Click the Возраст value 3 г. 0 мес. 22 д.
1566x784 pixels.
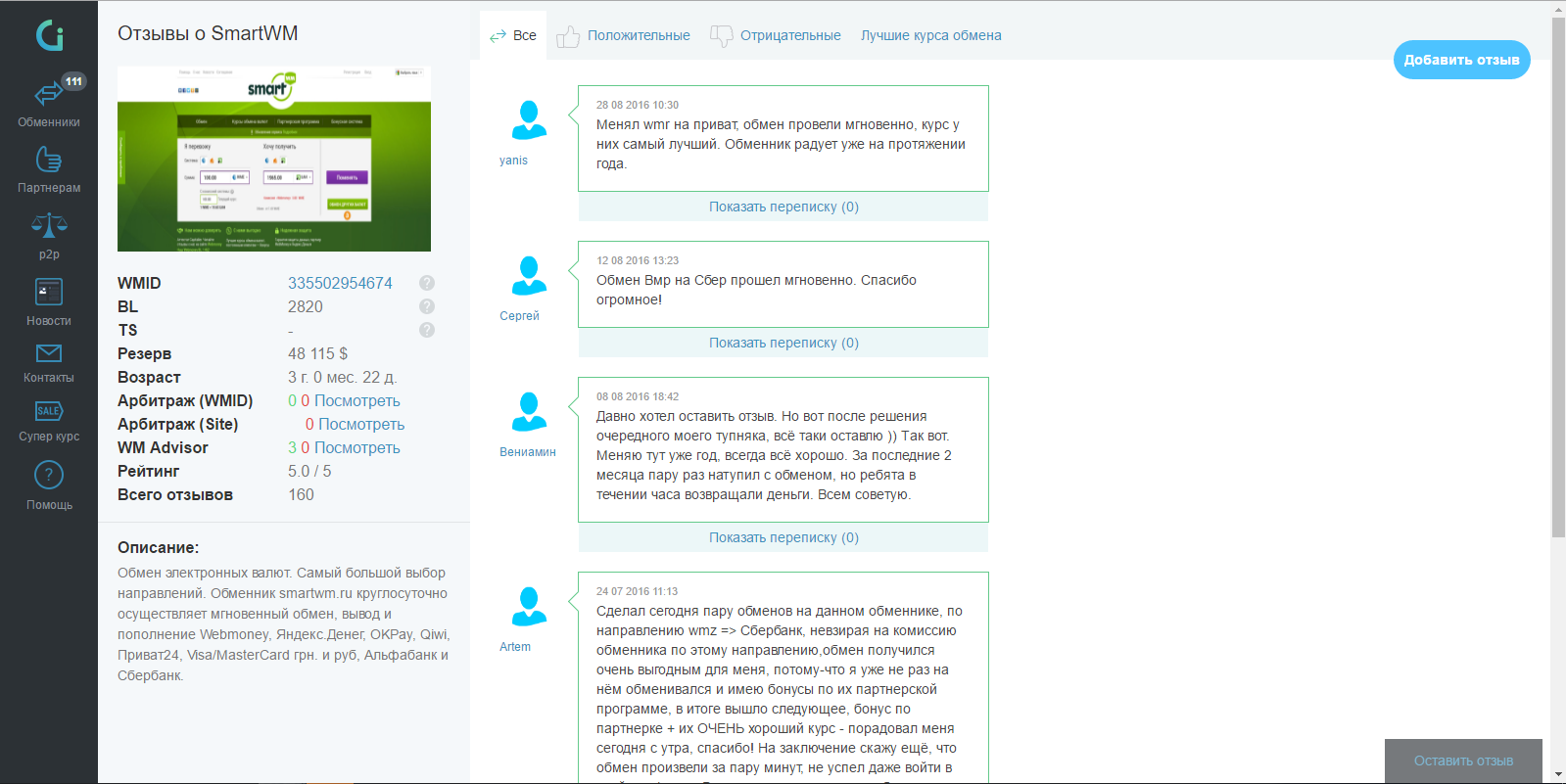pos(342,377)
